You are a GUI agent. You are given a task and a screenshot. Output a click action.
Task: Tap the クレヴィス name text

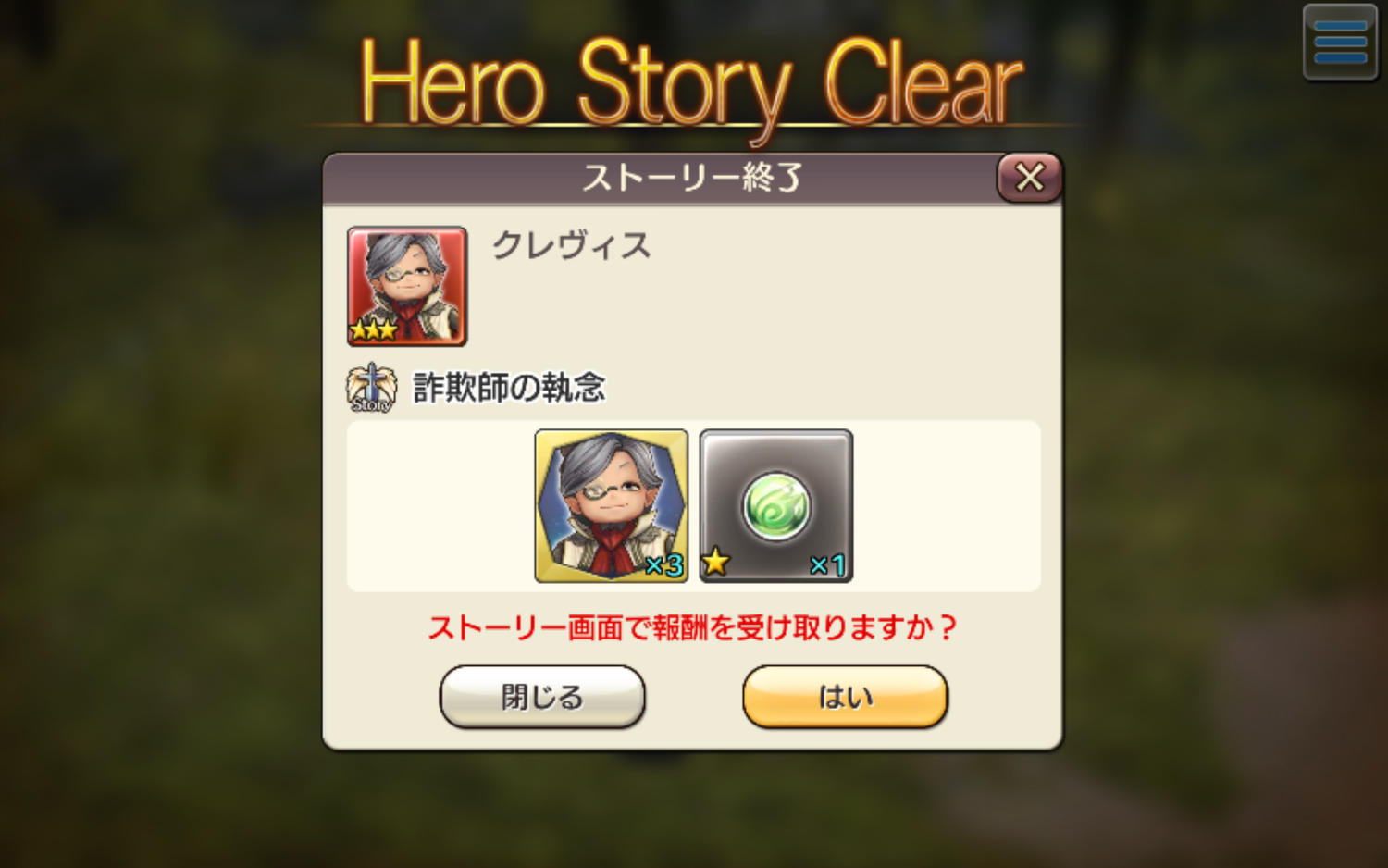[572, 246]
